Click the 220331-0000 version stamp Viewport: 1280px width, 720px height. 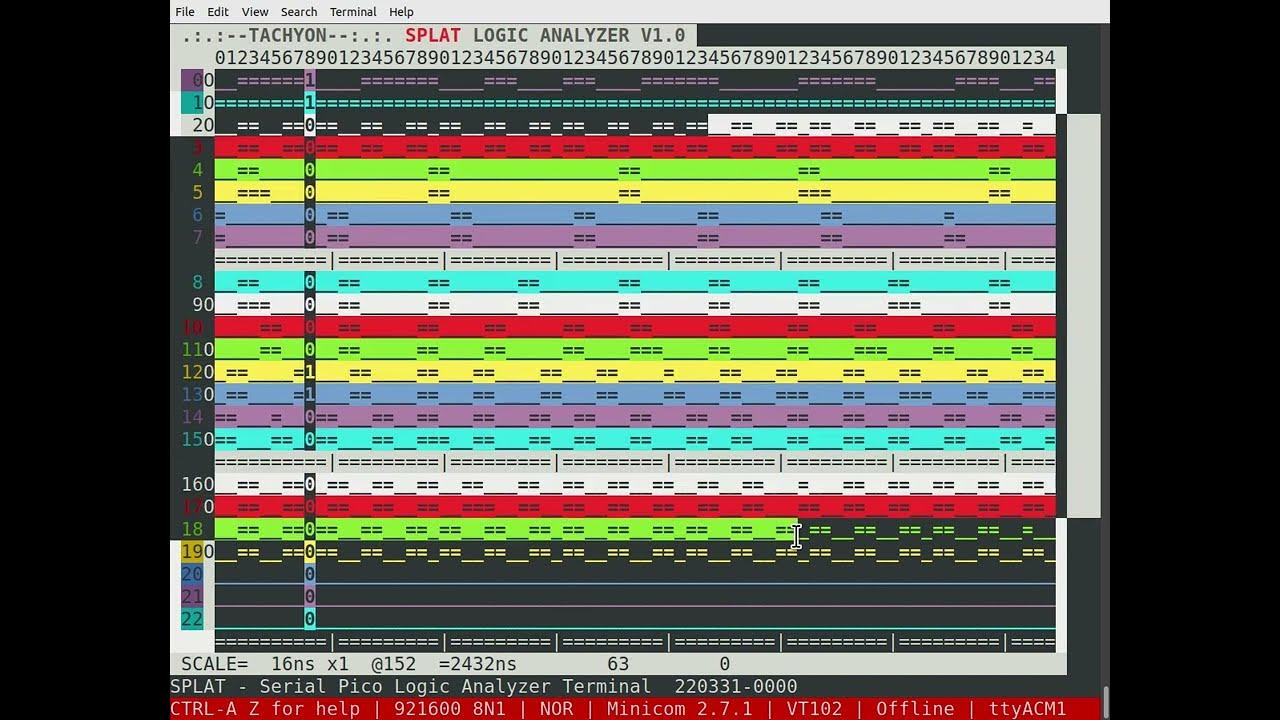736,686
